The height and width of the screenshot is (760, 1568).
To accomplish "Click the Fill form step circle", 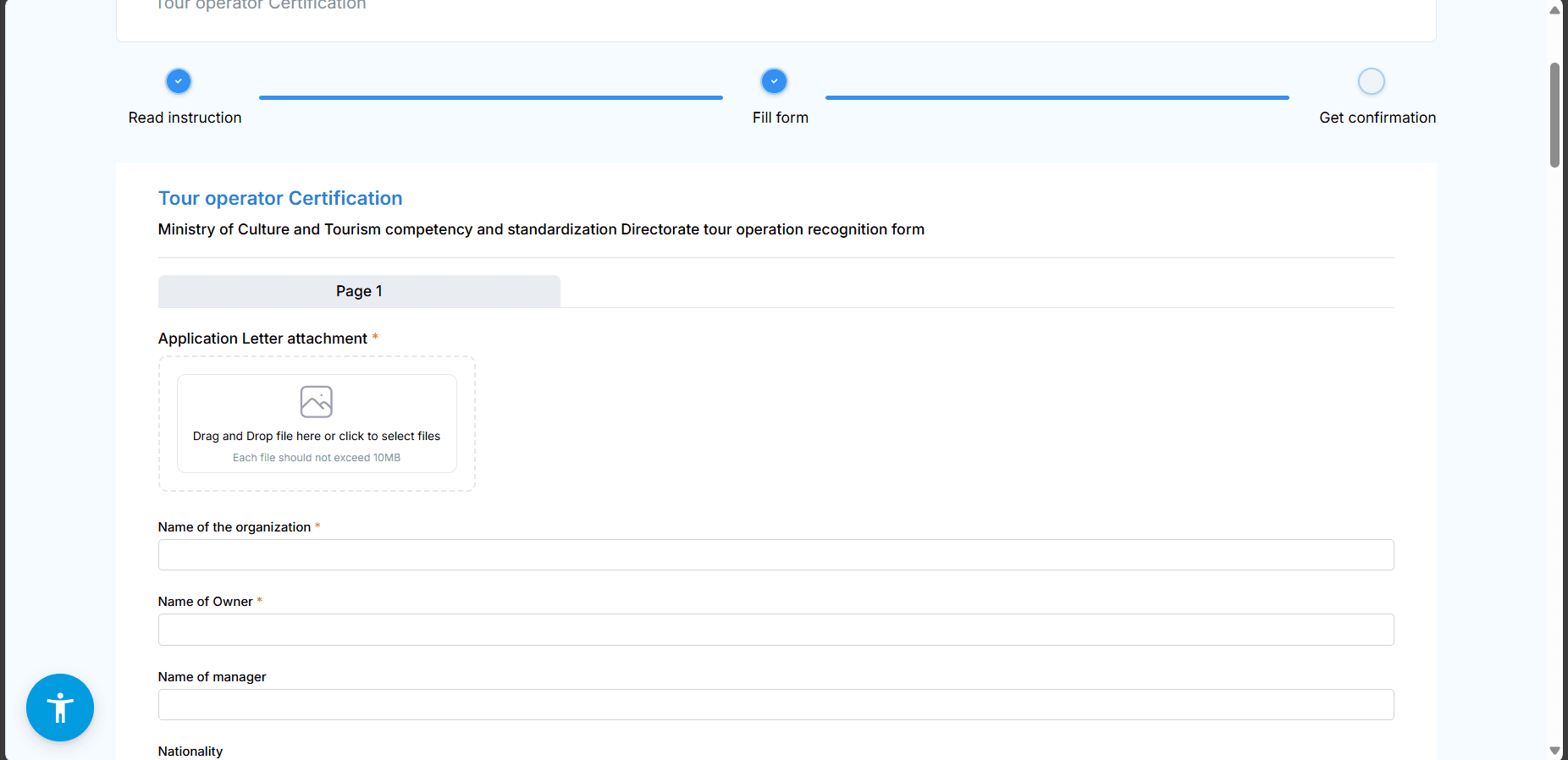I will (x=775, y=81).
